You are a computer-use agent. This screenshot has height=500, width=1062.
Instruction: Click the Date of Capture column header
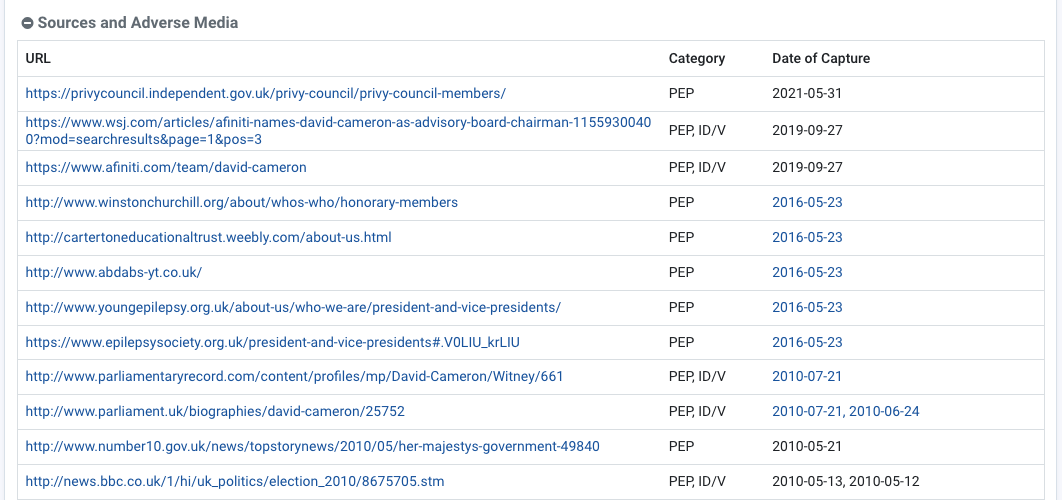(821, 58)
